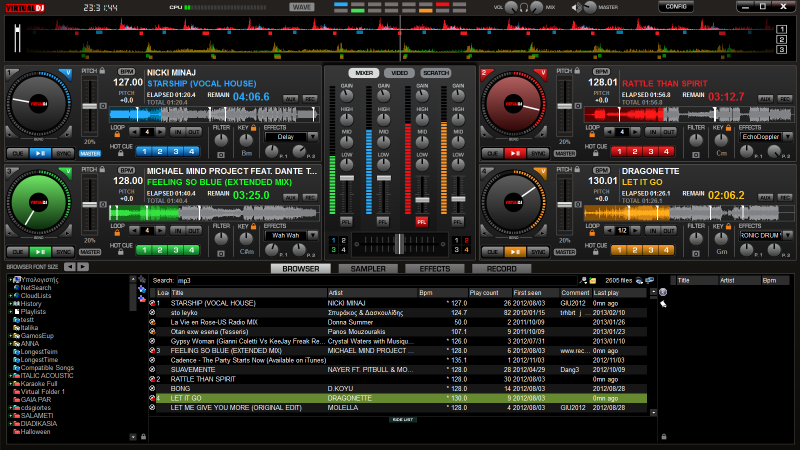Screen dimensions: 800x450
Task: Toggle MASTER on deck 4
Action: (x=565, y=252)
